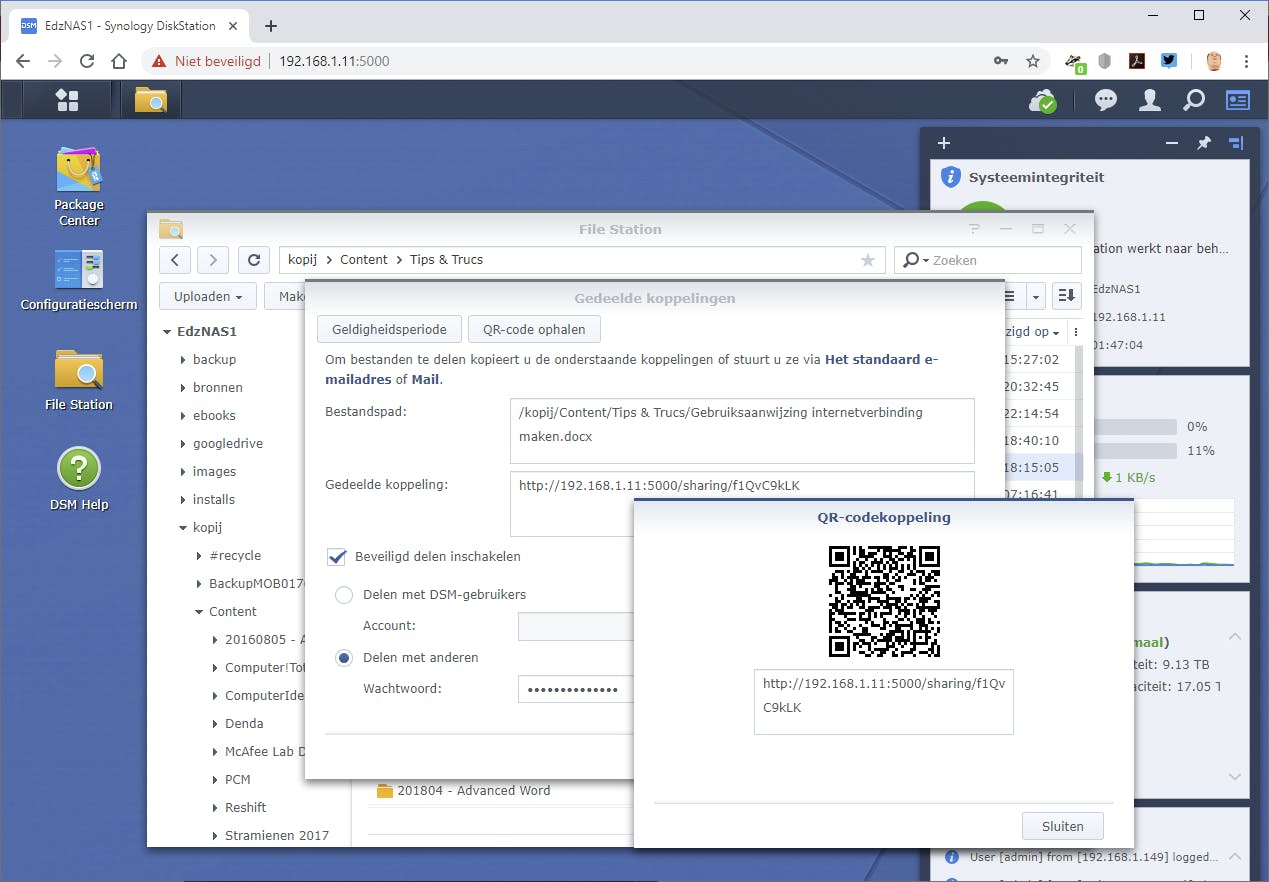
Task: Click Het standaard e-mailadres link
Action: click(882, 360)
